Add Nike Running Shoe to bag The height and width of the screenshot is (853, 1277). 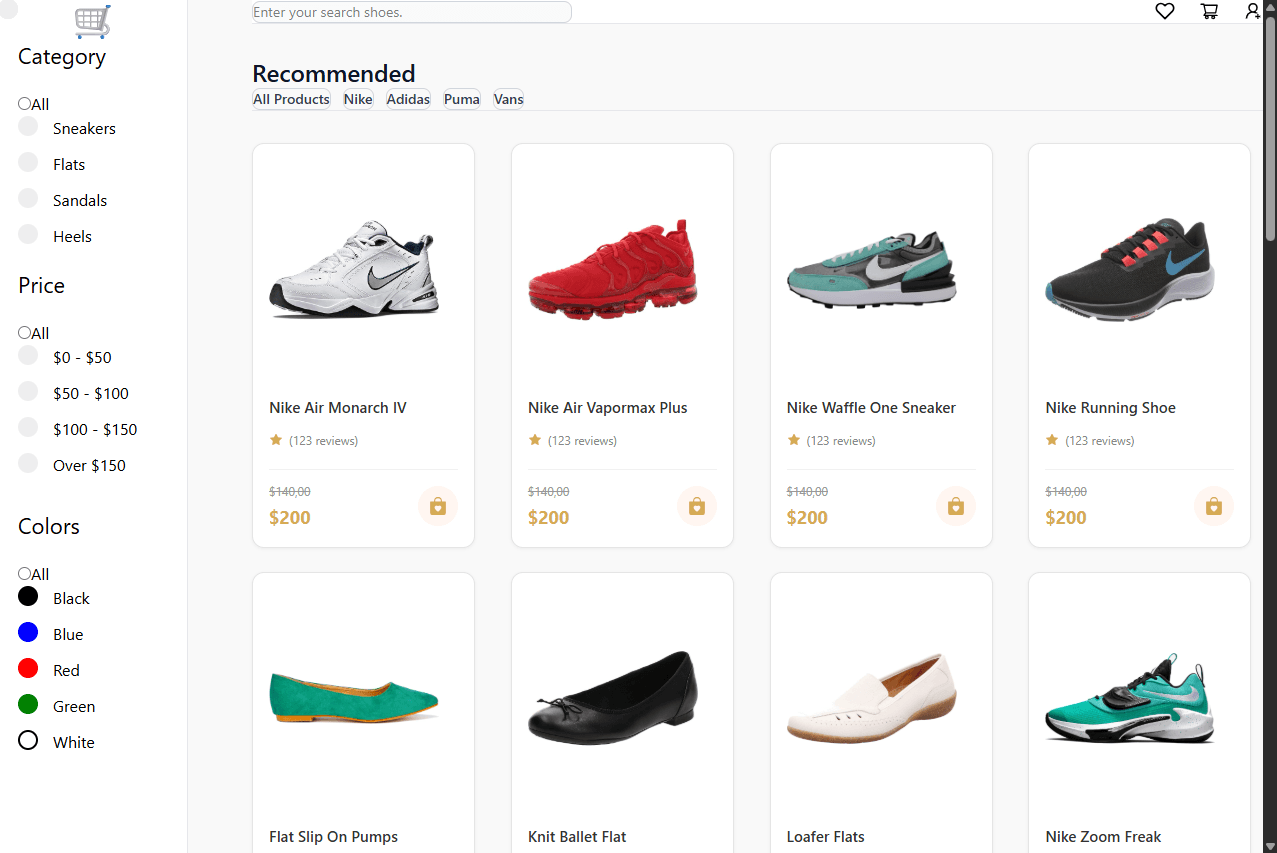coord(1214,506)
